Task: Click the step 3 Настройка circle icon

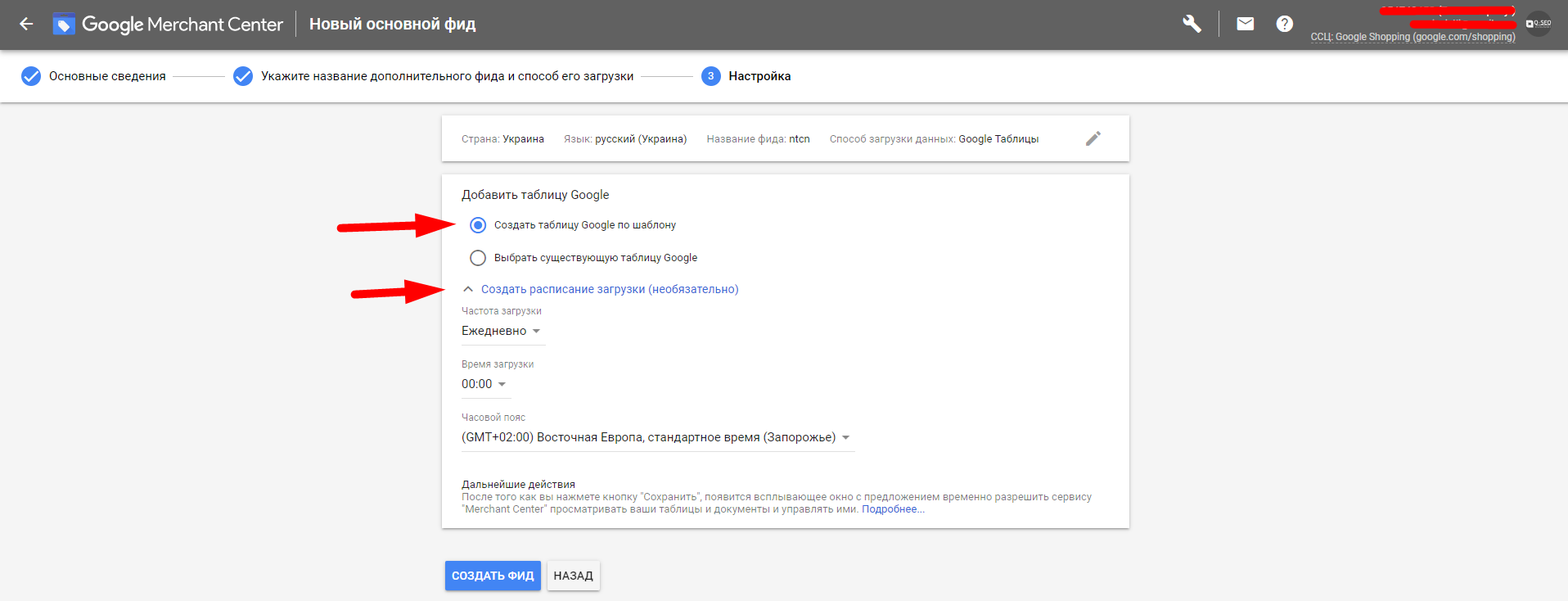Action: pyautogui.click(x=710, y=76)
